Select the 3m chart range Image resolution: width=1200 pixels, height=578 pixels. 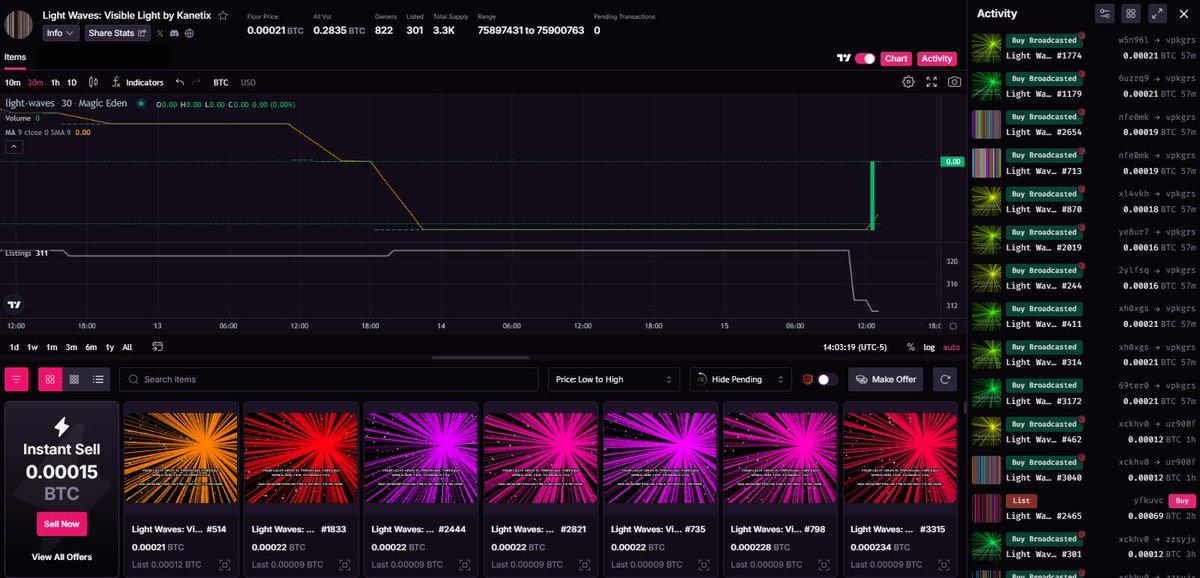tap(71, 347)
